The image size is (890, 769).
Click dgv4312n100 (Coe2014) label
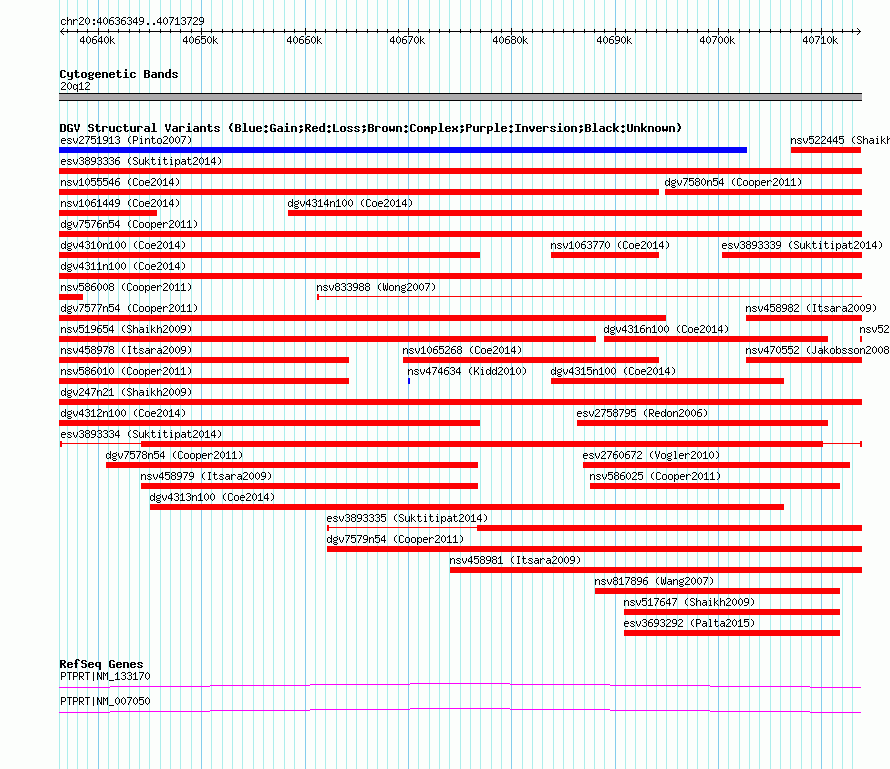pos(123,413)
